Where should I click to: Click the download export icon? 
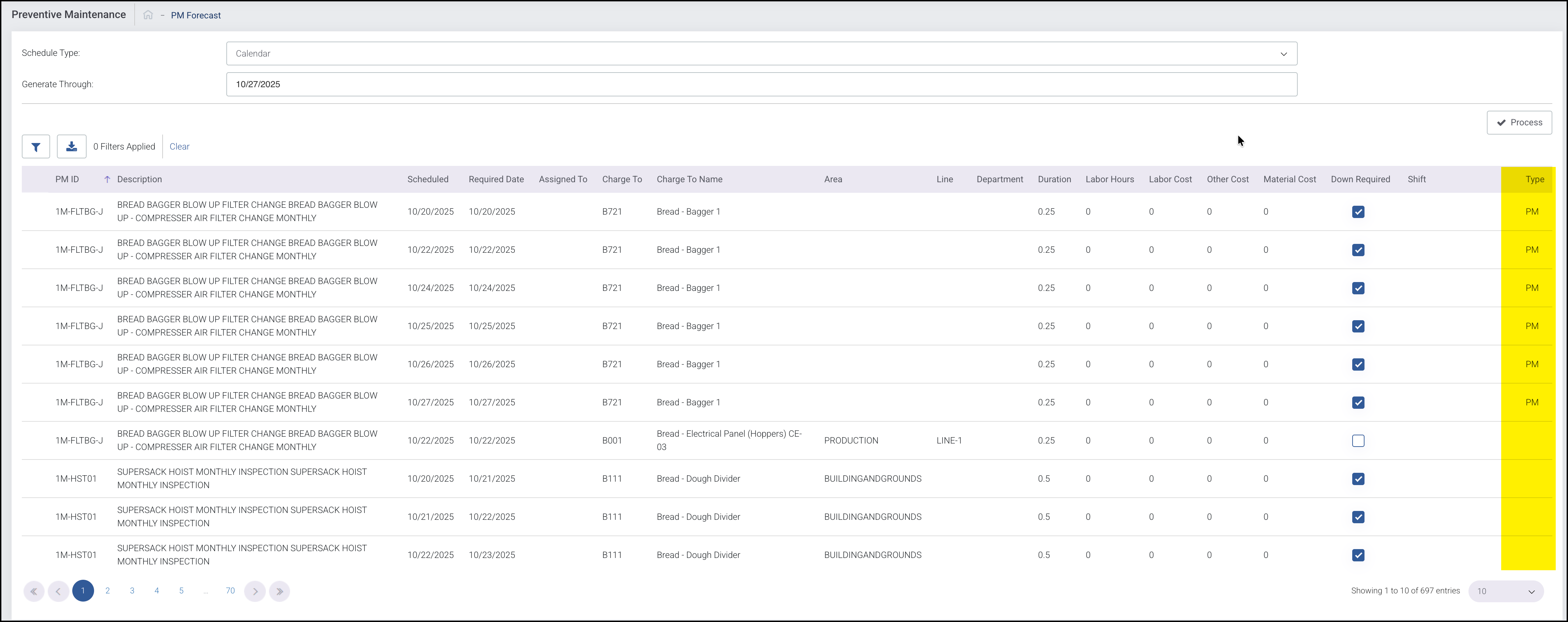tap(71, 146)
